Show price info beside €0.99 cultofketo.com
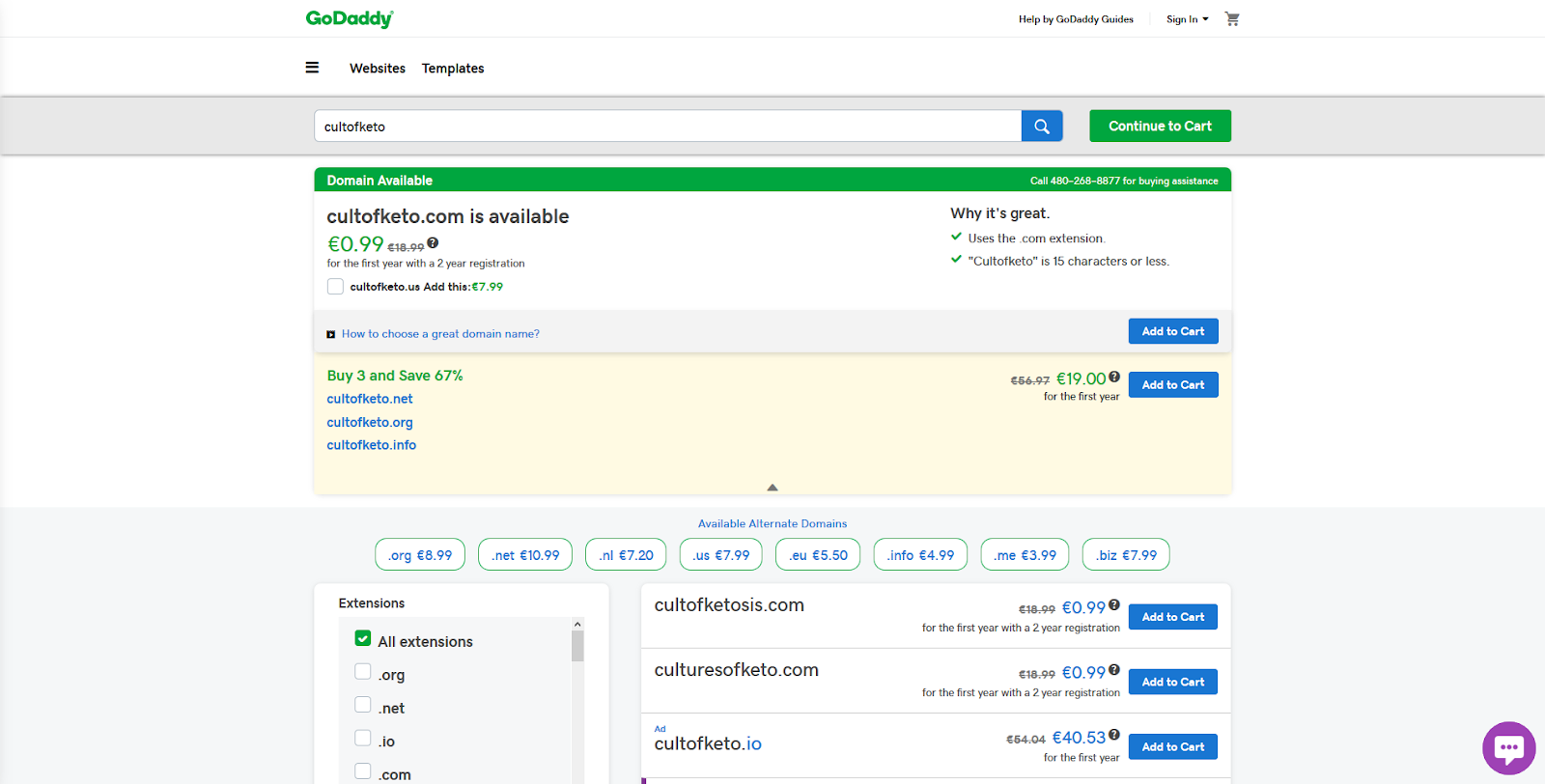 [x=433, y=243]
